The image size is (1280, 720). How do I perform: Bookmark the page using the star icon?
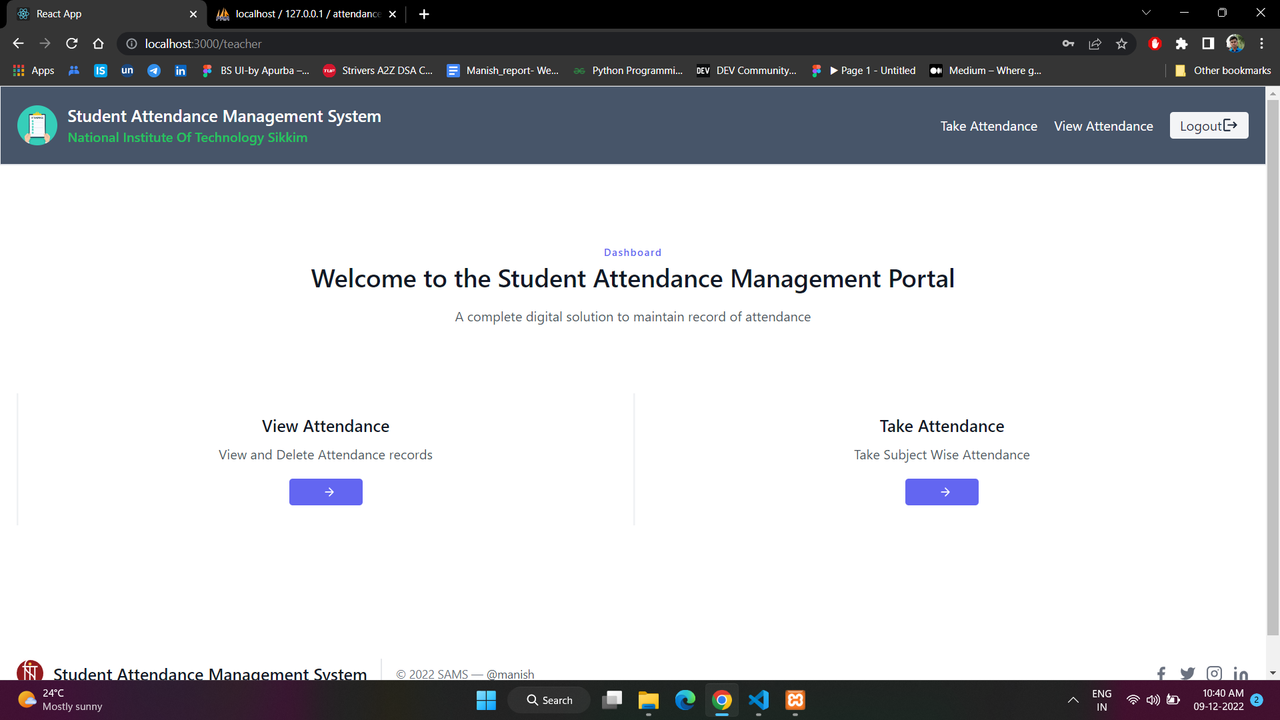pyautogui.click(x=1121, y=43)
